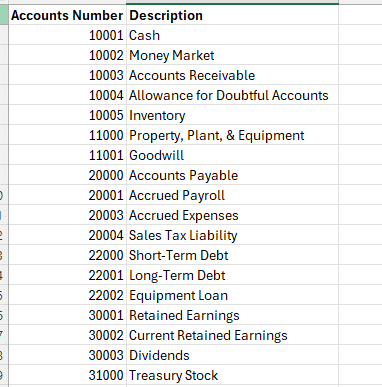Select the Accrued Payroll cell
The image size is (382, 387).
(232, 195)
